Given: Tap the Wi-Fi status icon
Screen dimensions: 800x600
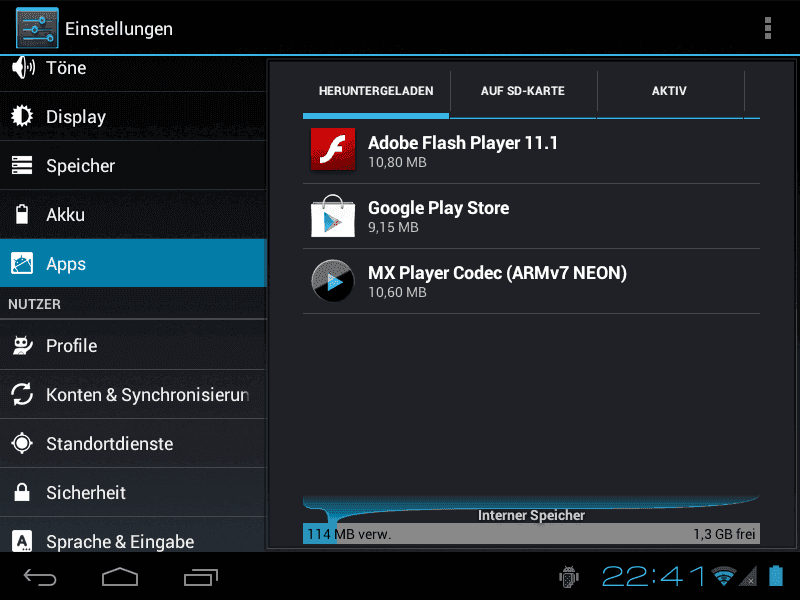Looking at the screenshot, I should [723, 576].
